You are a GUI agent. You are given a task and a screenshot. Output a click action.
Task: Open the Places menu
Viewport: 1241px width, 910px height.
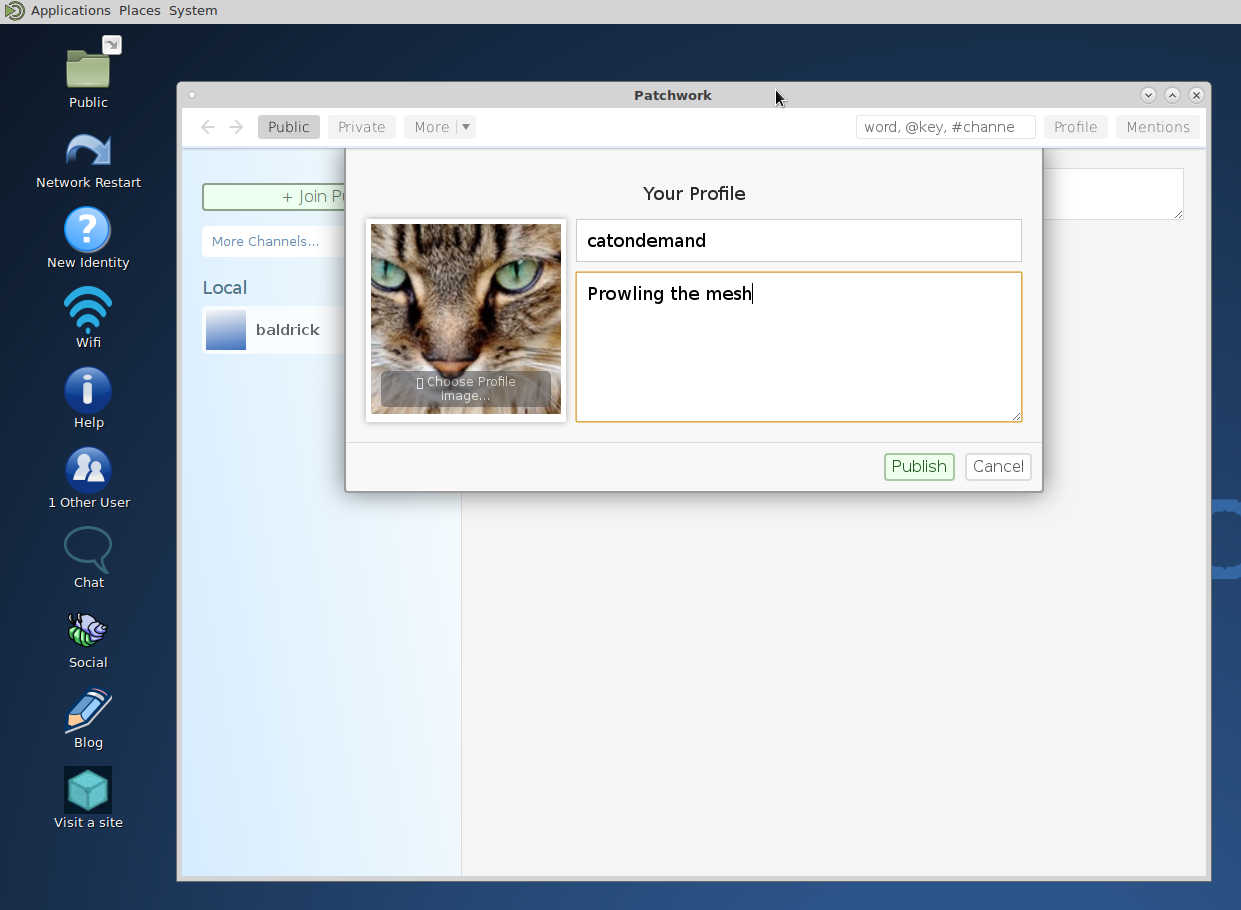click(139, 11)
